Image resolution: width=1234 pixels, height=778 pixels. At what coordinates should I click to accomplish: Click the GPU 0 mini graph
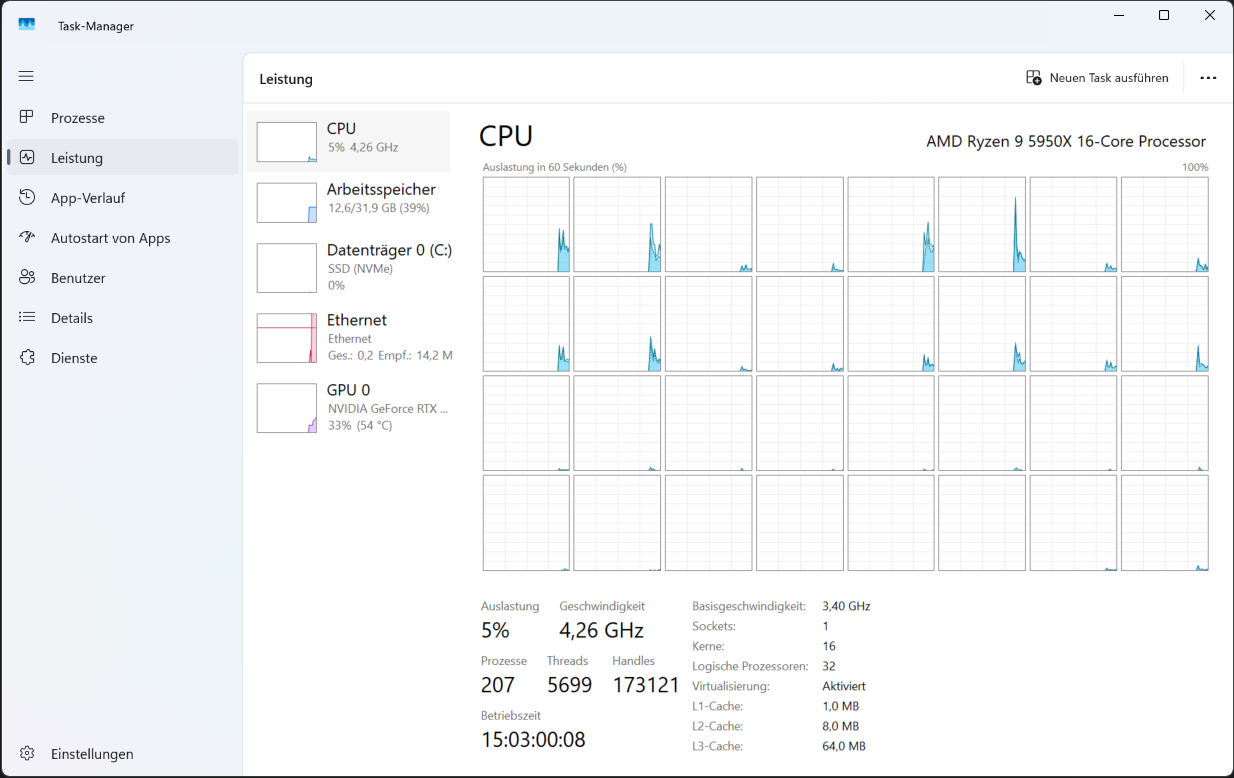tap(287, 408)
